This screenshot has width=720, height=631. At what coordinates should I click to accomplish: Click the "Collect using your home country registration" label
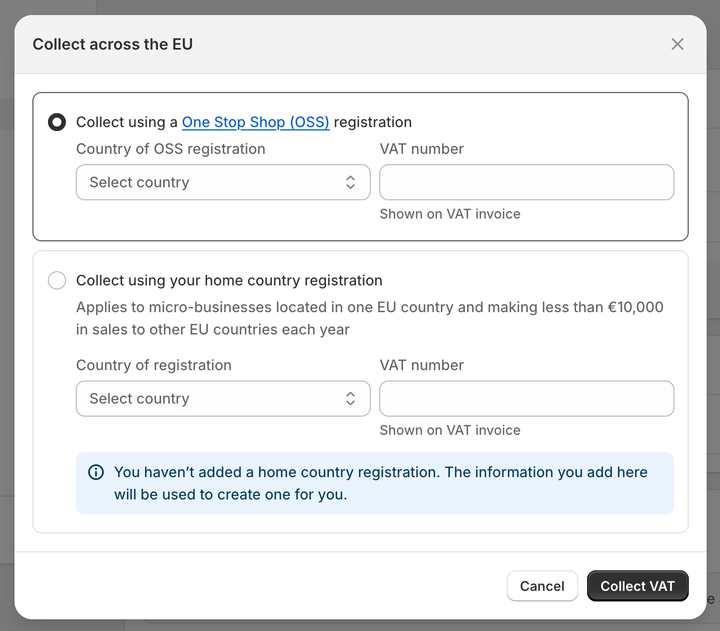(x=229, y=280)
